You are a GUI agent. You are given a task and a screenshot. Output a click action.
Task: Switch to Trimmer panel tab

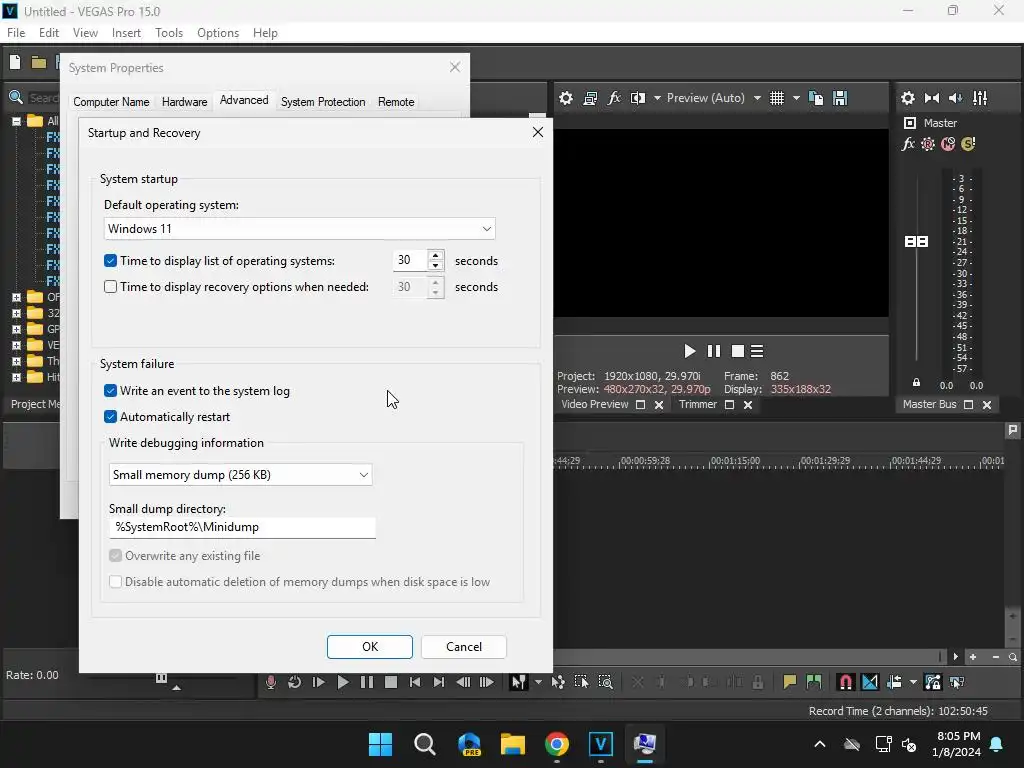pyautogui.click(x=697, y=404)
